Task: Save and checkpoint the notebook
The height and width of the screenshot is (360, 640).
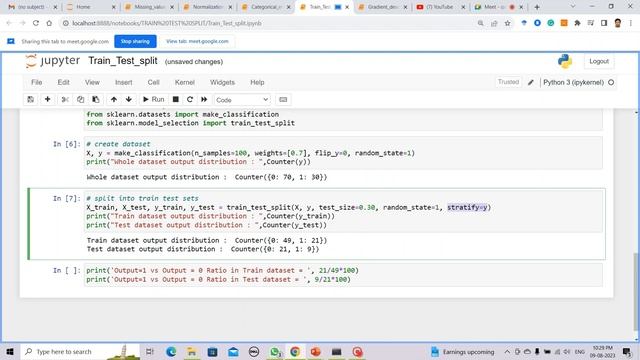Action: click(31, 100)
